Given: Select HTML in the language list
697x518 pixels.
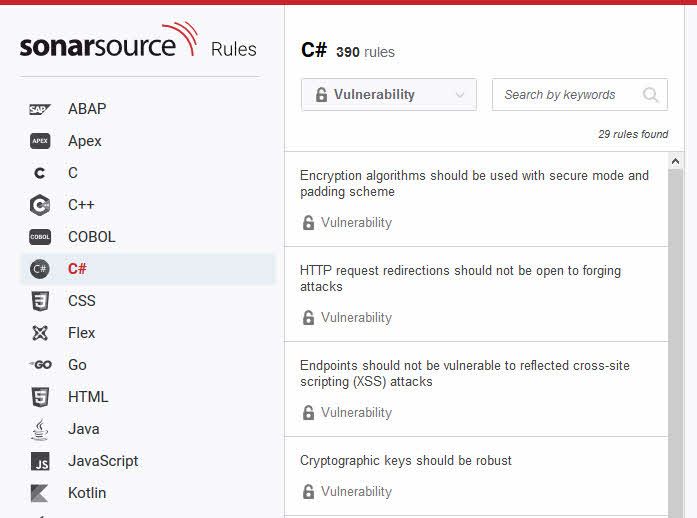Looking at the screenshot, I should pyautogui.click(x=88, y=397).
